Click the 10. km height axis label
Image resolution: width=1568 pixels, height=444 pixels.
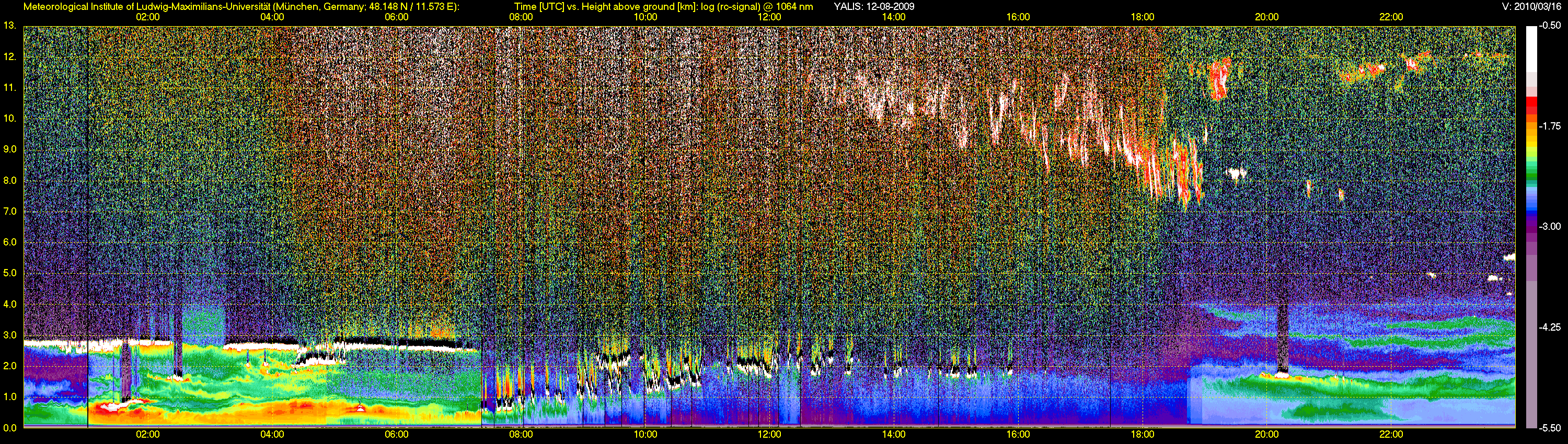[10, 119]
